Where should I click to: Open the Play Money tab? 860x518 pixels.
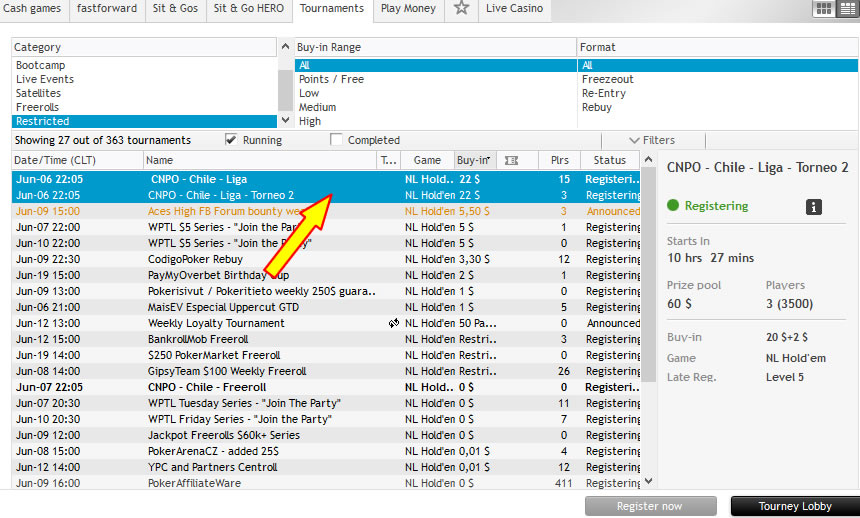coord(409,8)
